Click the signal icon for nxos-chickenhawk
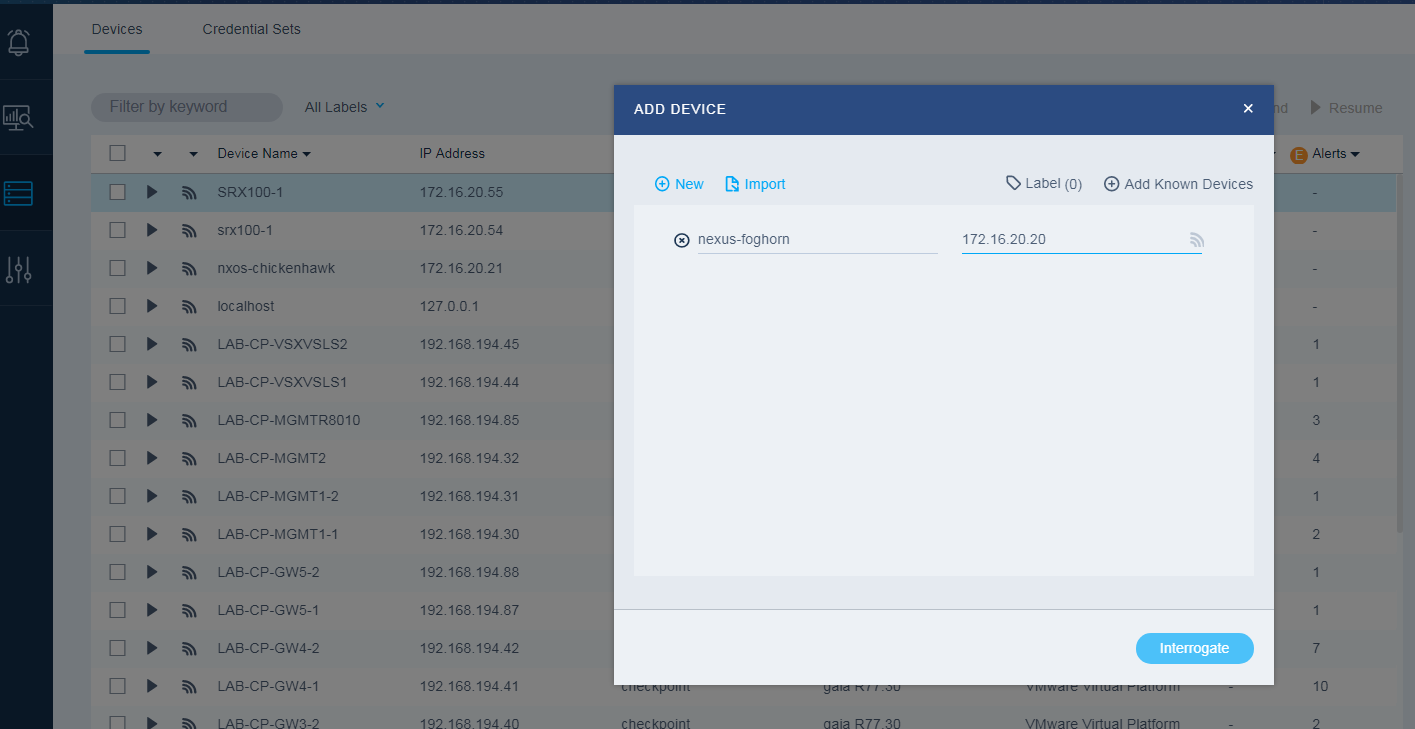The image size is (1415, 729). pyautogui.click(x=189, y=268)
